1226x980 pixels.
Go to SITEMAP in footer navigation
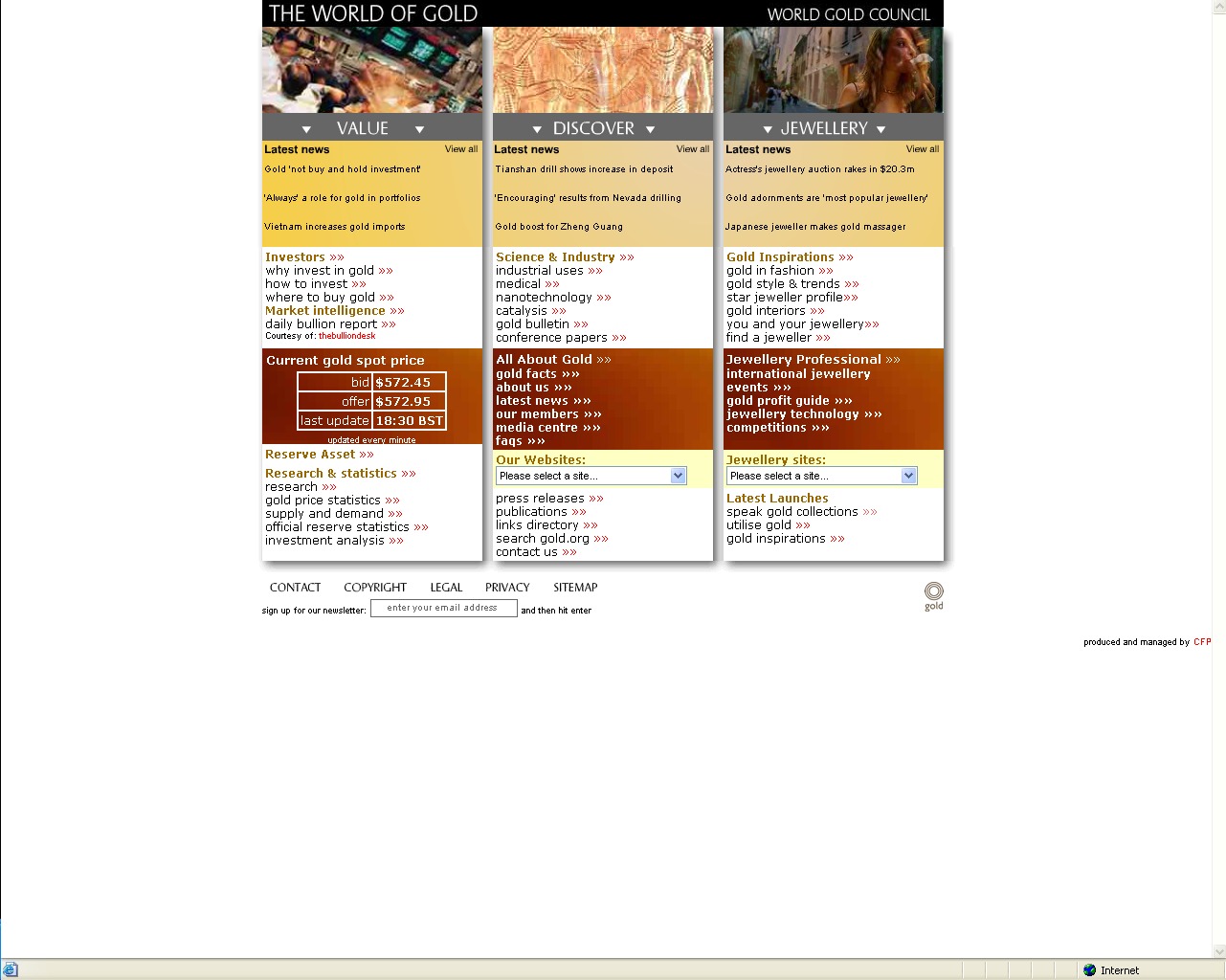574,588
